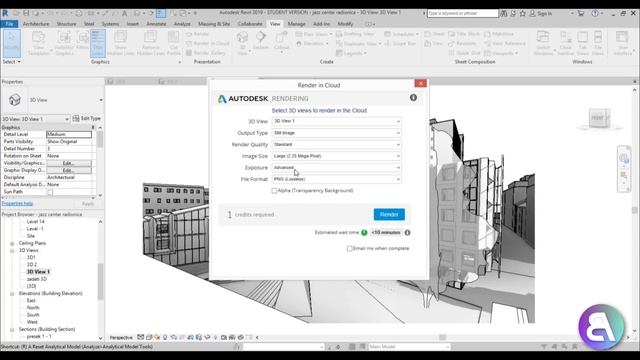Click the 3D view type cube icon in Properties

[x=15, y=100]
